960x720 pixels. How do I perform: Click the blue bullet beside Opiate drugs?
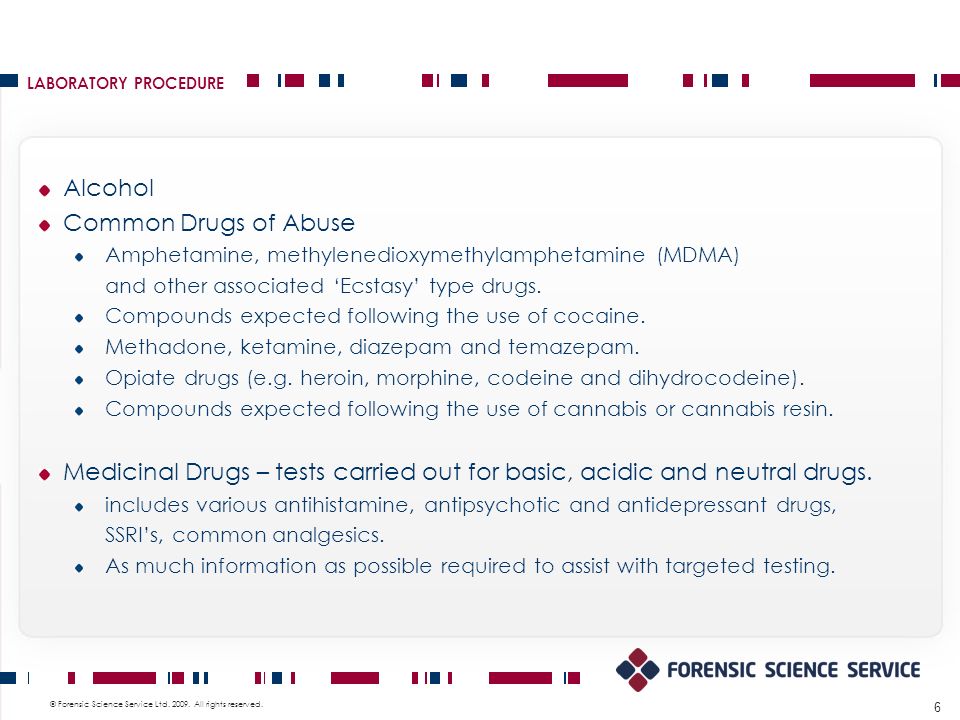click(79, 380)
